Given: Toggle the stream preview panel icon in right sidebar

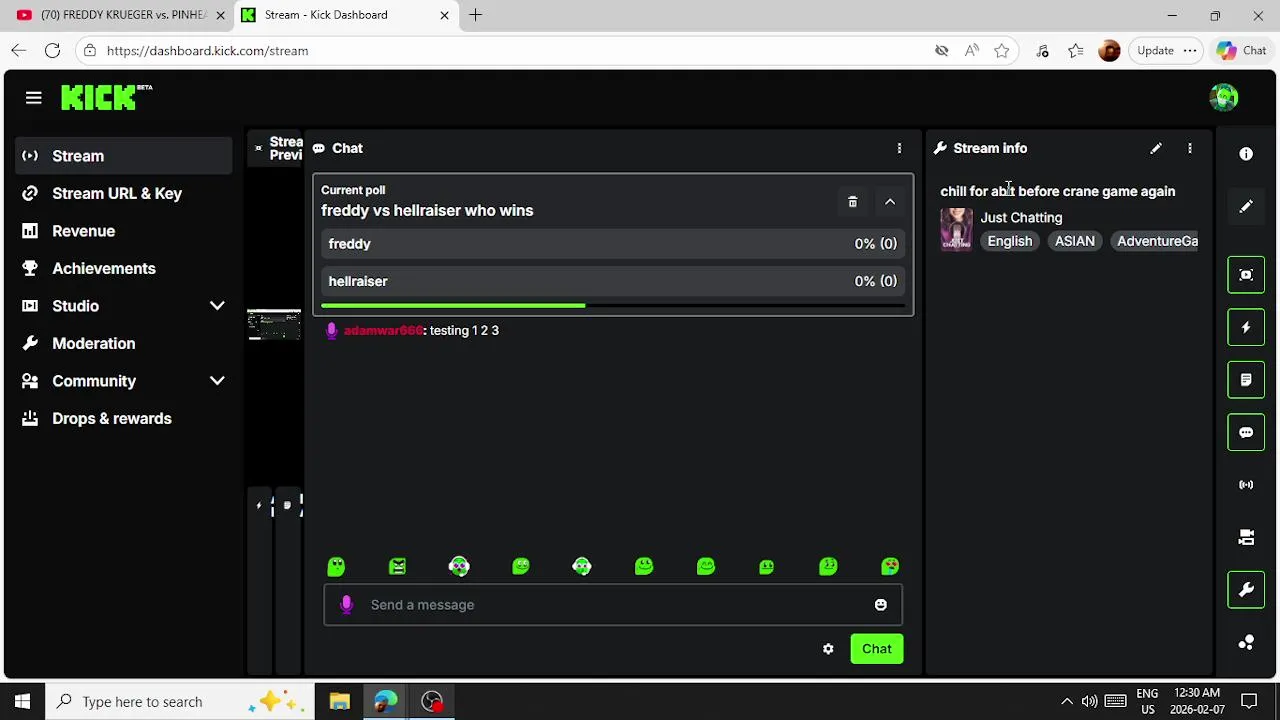Looking at the screenshot, I should 1246,275.
